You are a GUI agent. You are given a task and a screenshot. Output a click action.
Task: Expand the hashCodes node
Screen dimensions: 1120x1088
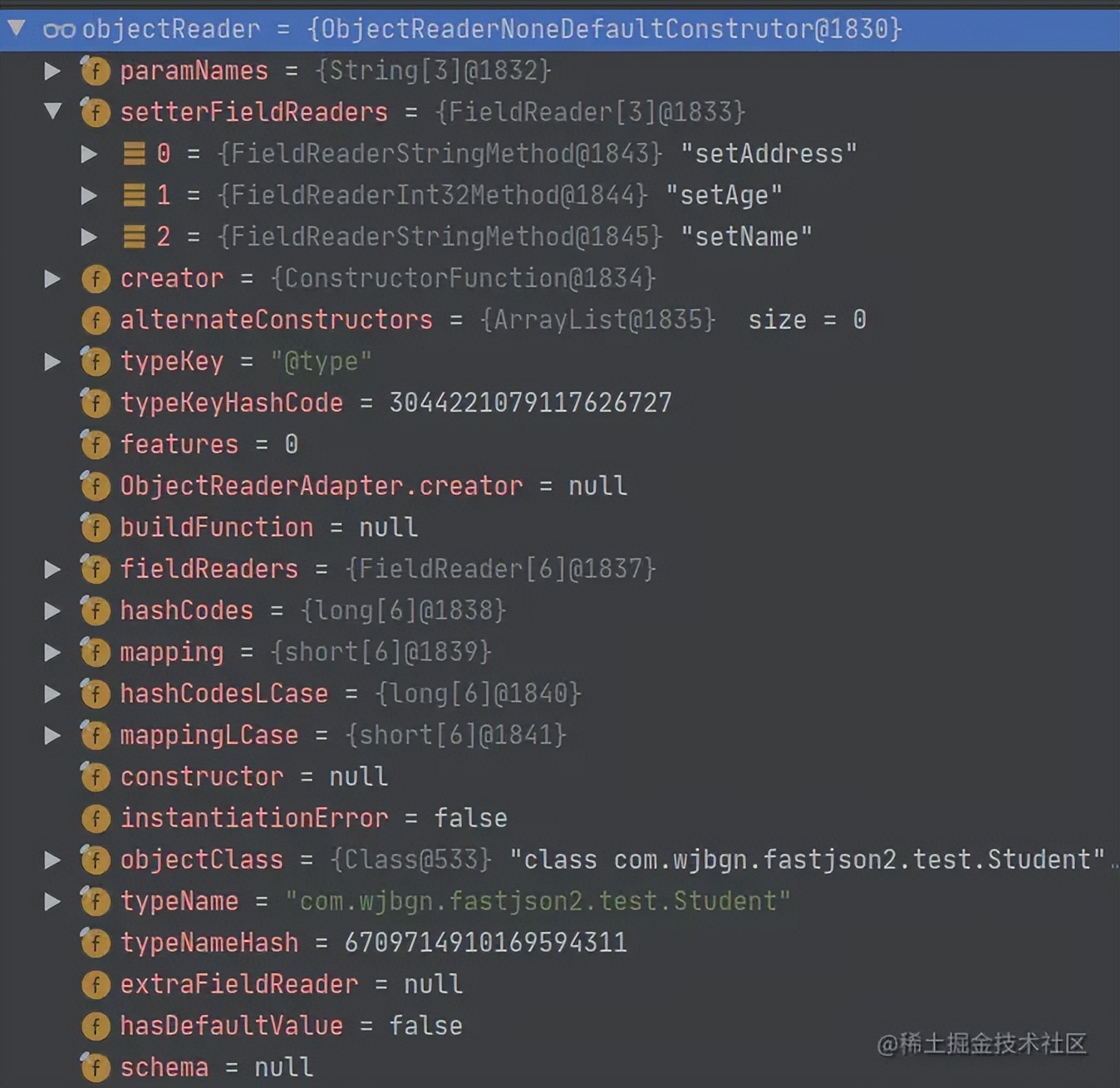pos(53,610)
